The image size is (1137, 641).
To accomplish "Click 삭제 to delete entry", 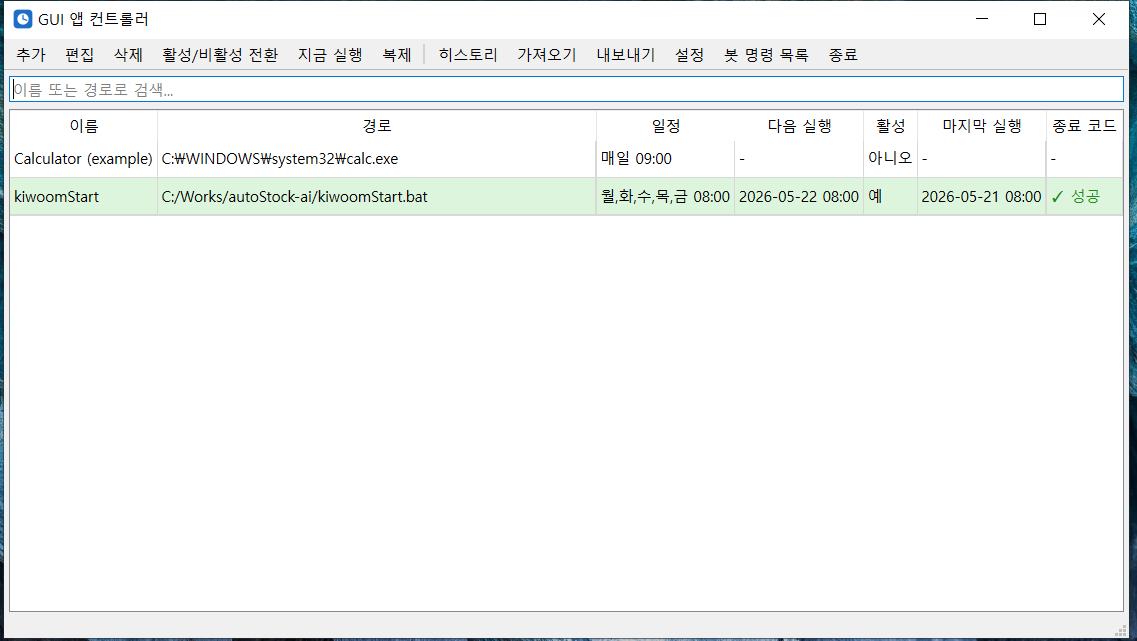I will [x=128, y=55].
